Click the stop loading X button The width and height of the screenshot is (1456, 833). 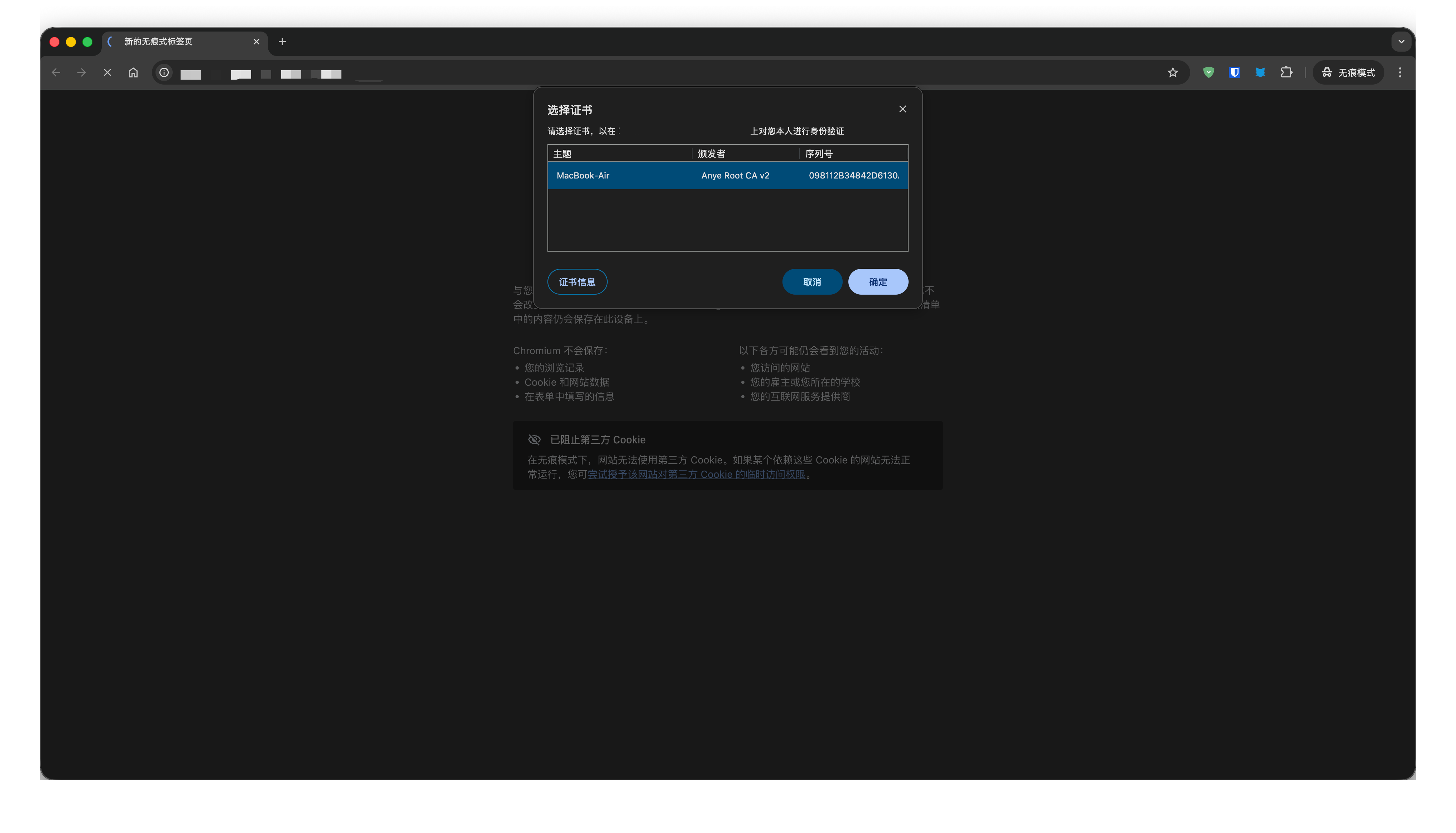[107, 73]
